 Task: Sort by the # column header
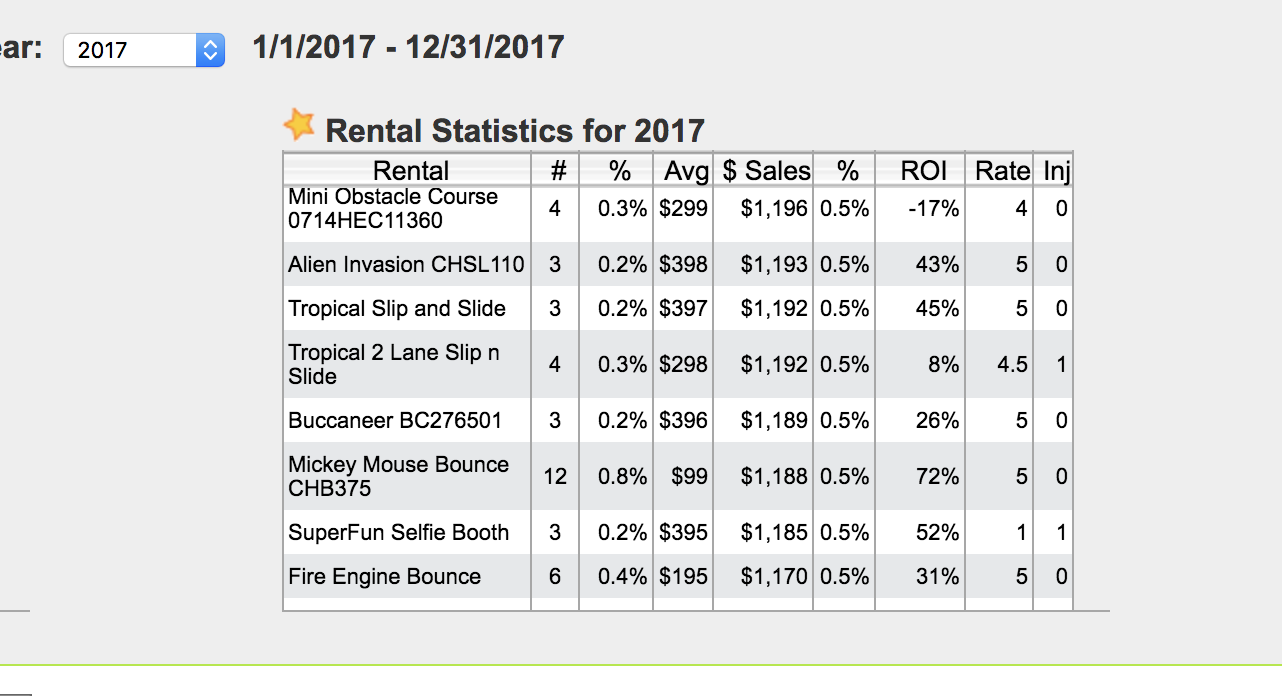coord(558,171)
